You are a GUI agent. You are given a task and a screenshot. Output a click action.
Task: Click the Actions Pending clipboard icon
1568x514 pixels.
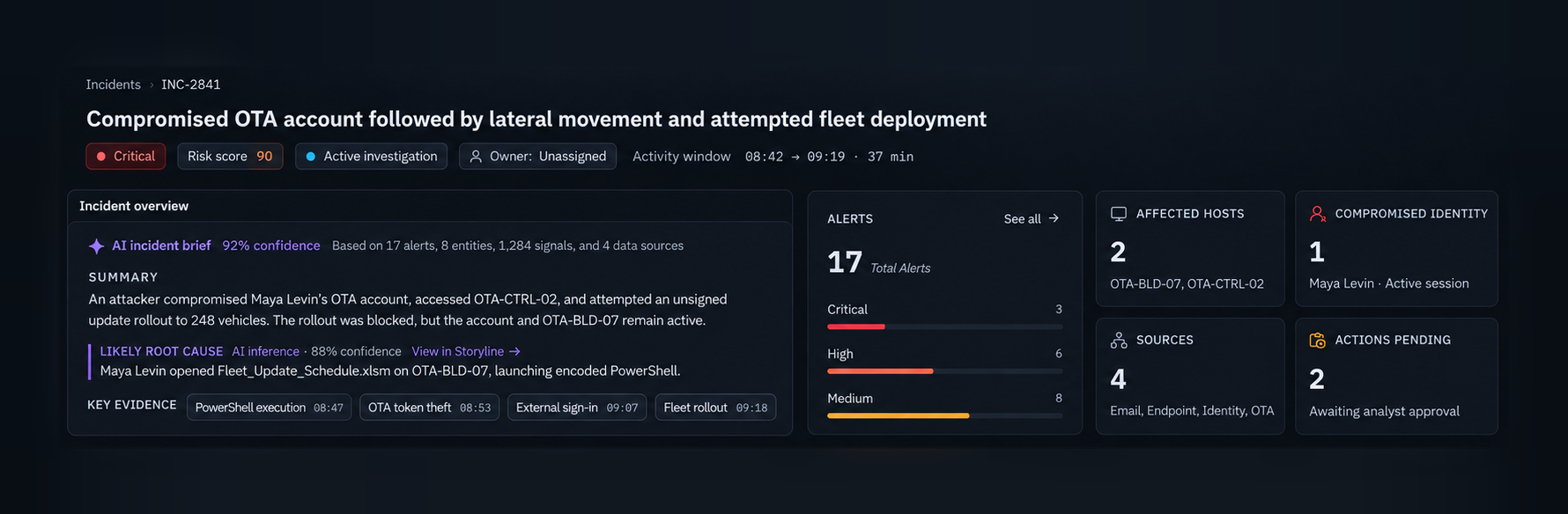(1318, 341)
